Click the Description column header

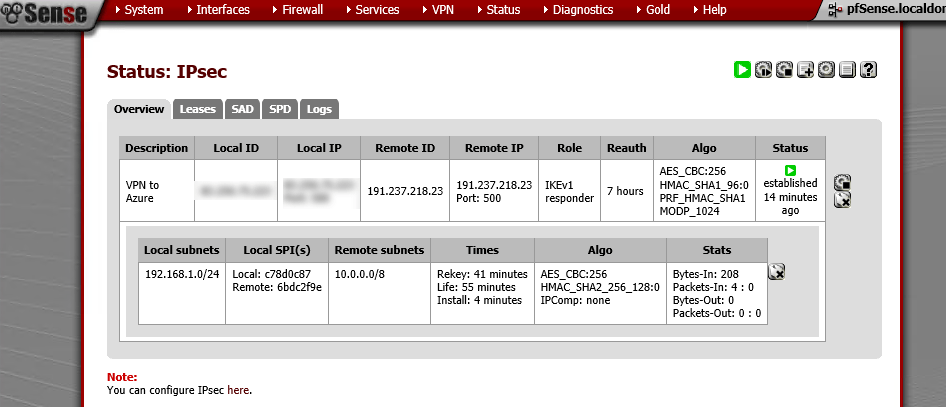coord(157,148)
